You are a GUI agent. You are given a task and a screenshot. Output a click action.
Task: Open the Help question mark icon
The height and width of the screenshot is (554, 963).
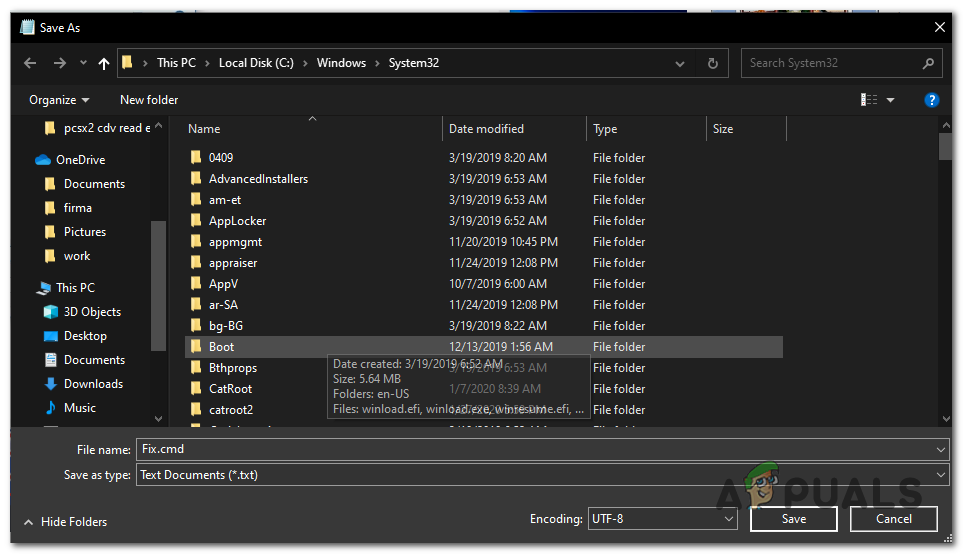931,99
